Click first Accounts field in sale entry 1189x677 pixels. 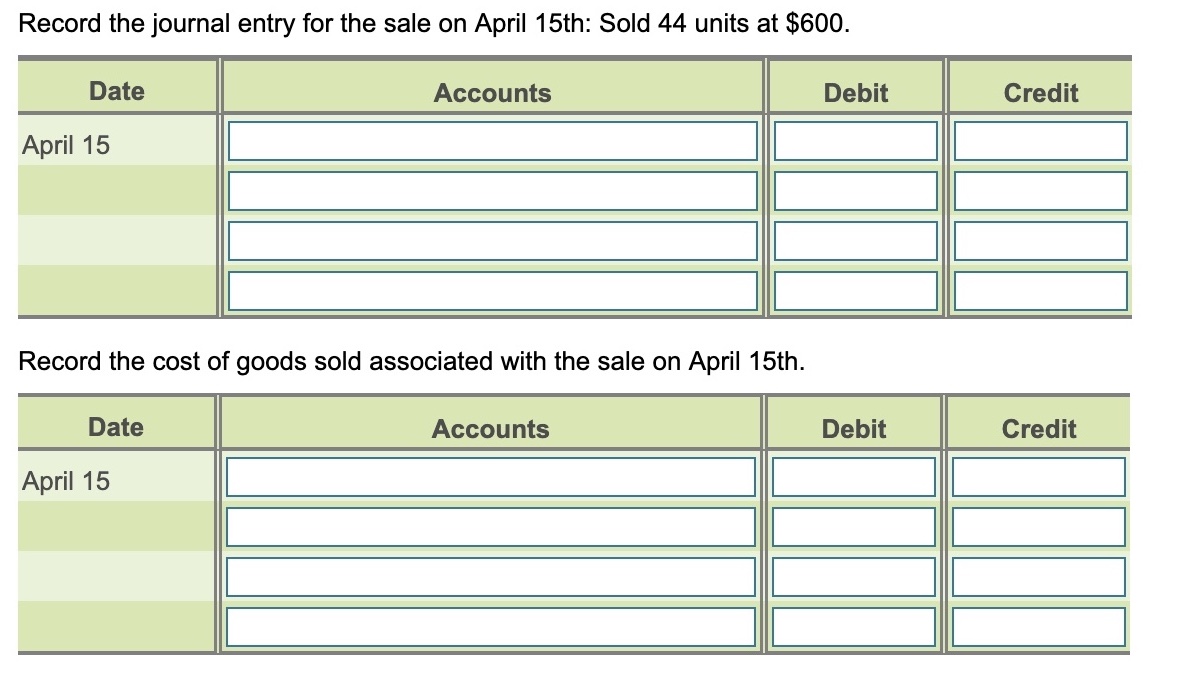[x=492, y=141]
